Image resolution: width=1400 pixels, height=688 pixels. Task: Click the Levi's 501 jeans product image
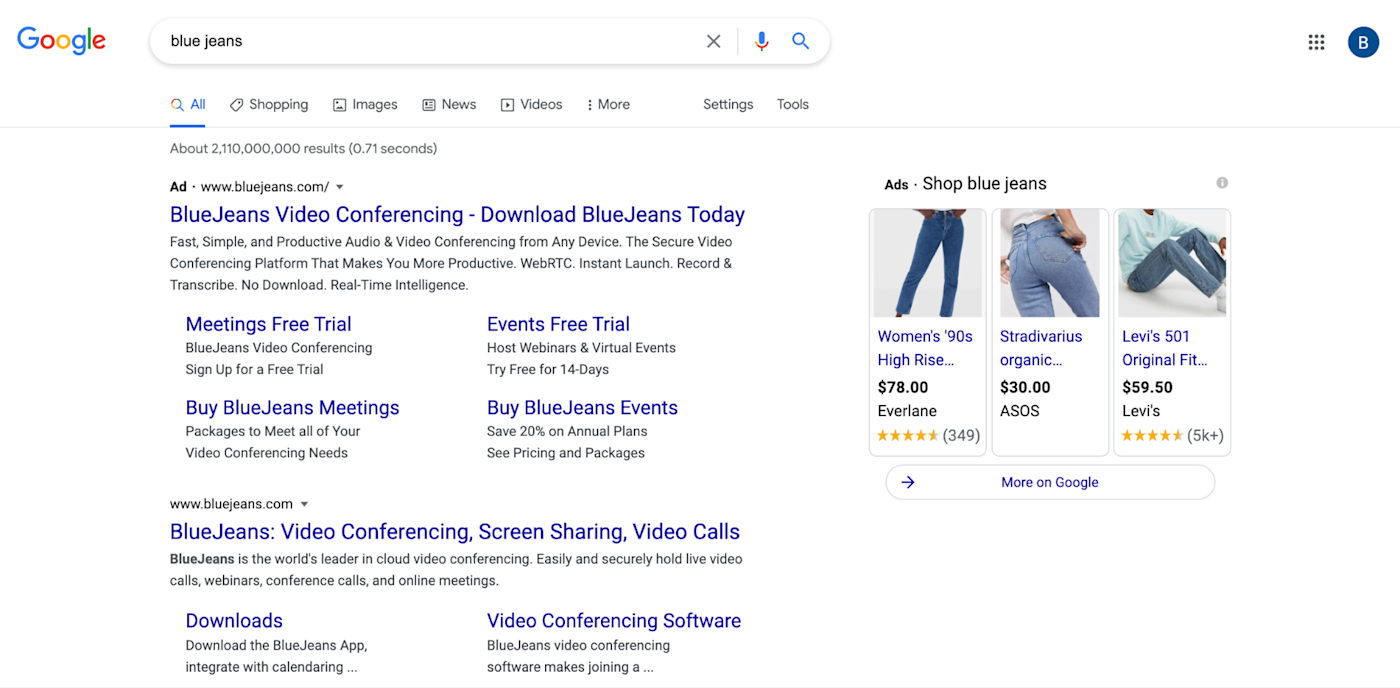point(1172,263)
